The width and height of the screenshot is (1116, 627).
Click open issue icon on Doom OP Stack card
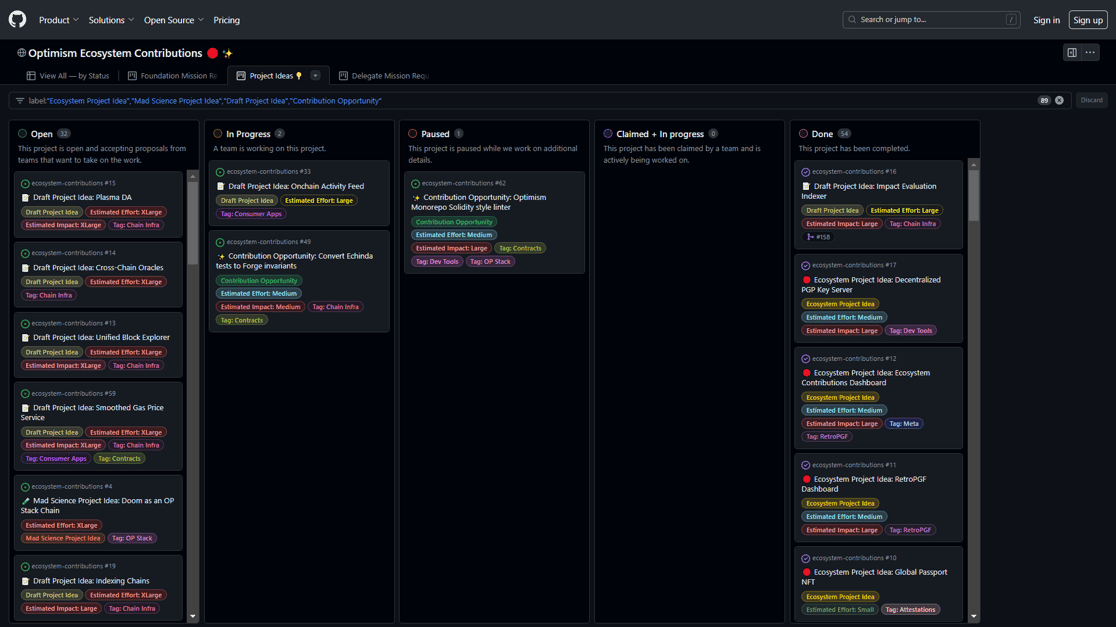(x=25, y=488)
